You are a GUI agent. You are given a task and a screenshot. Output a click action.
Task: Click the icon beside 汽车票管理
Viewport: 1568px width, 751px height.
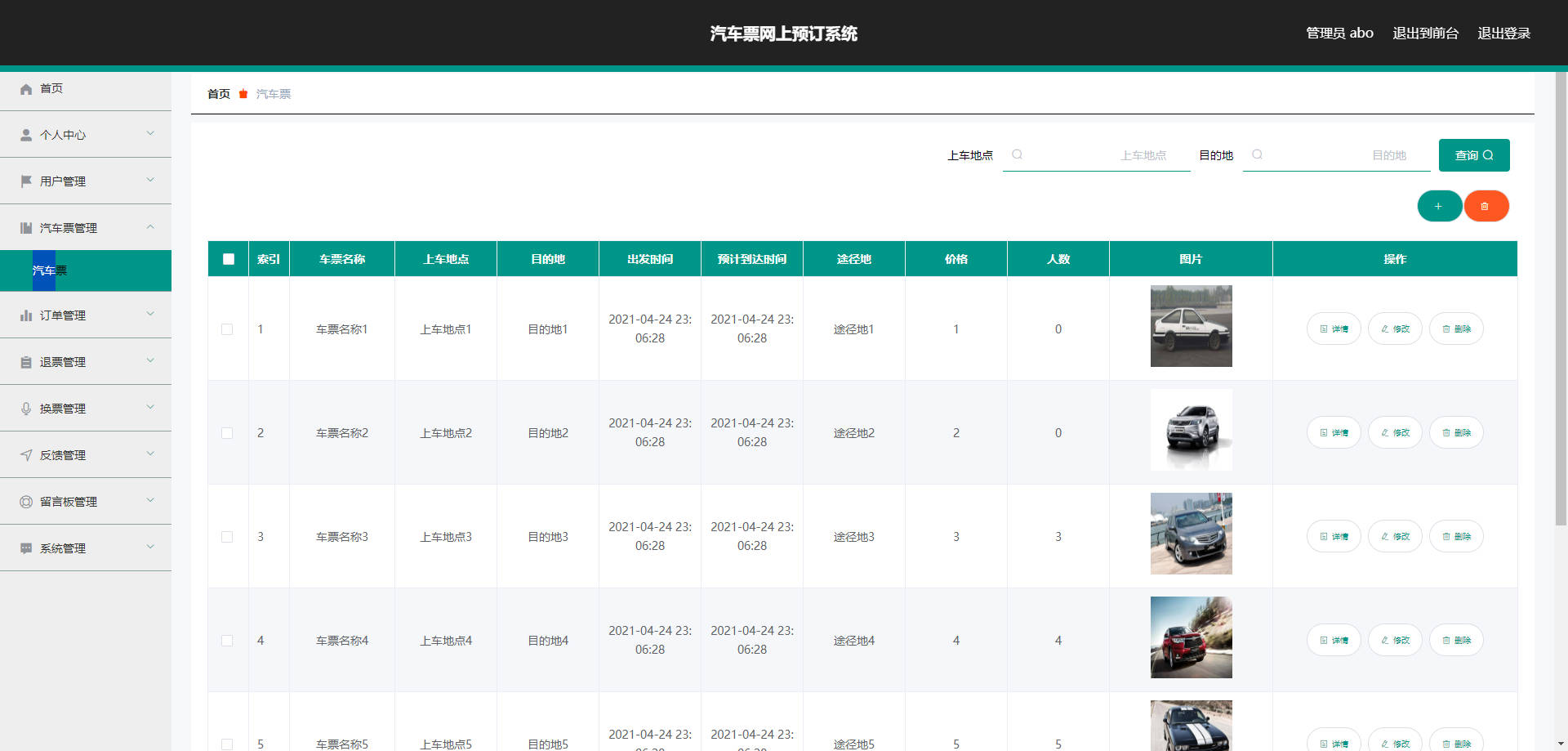click(x=26, y=228)
